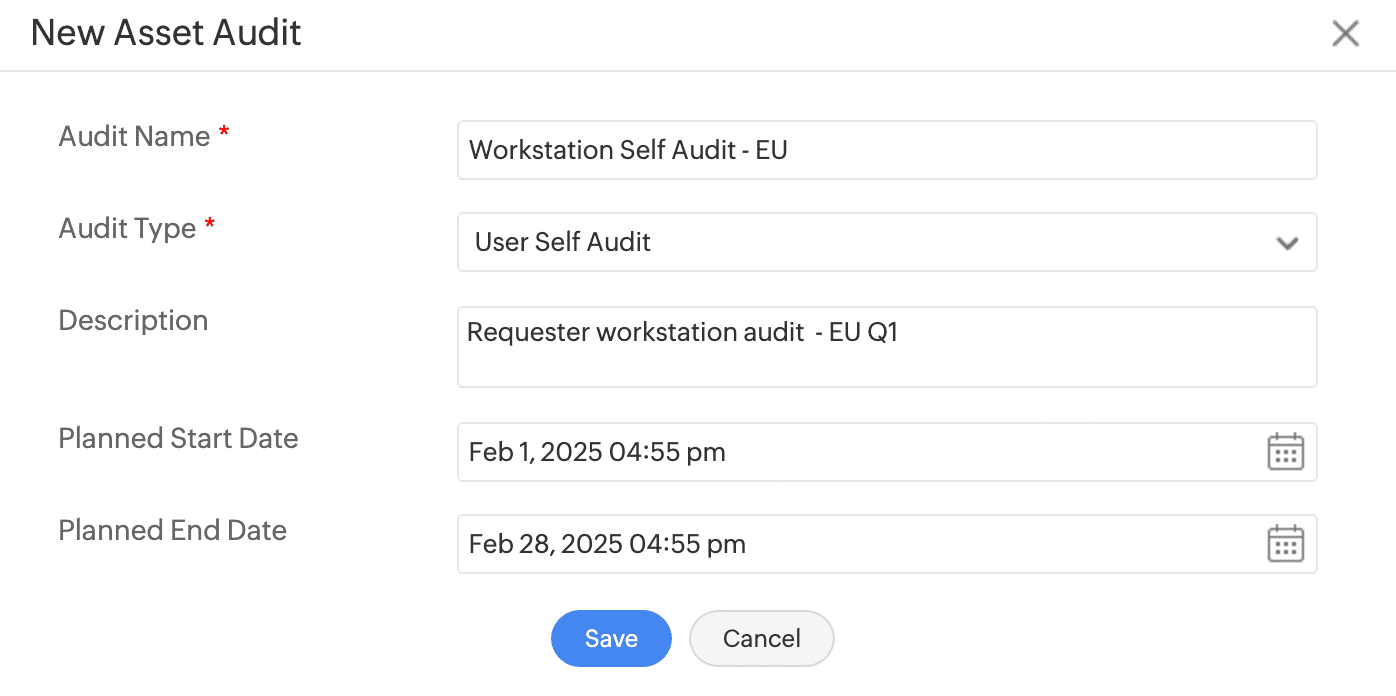The width and height of the screenshot is (1396, 696).
Task: Click the red asterisk beside Audit Type
Action: click(x=210, y=225)
